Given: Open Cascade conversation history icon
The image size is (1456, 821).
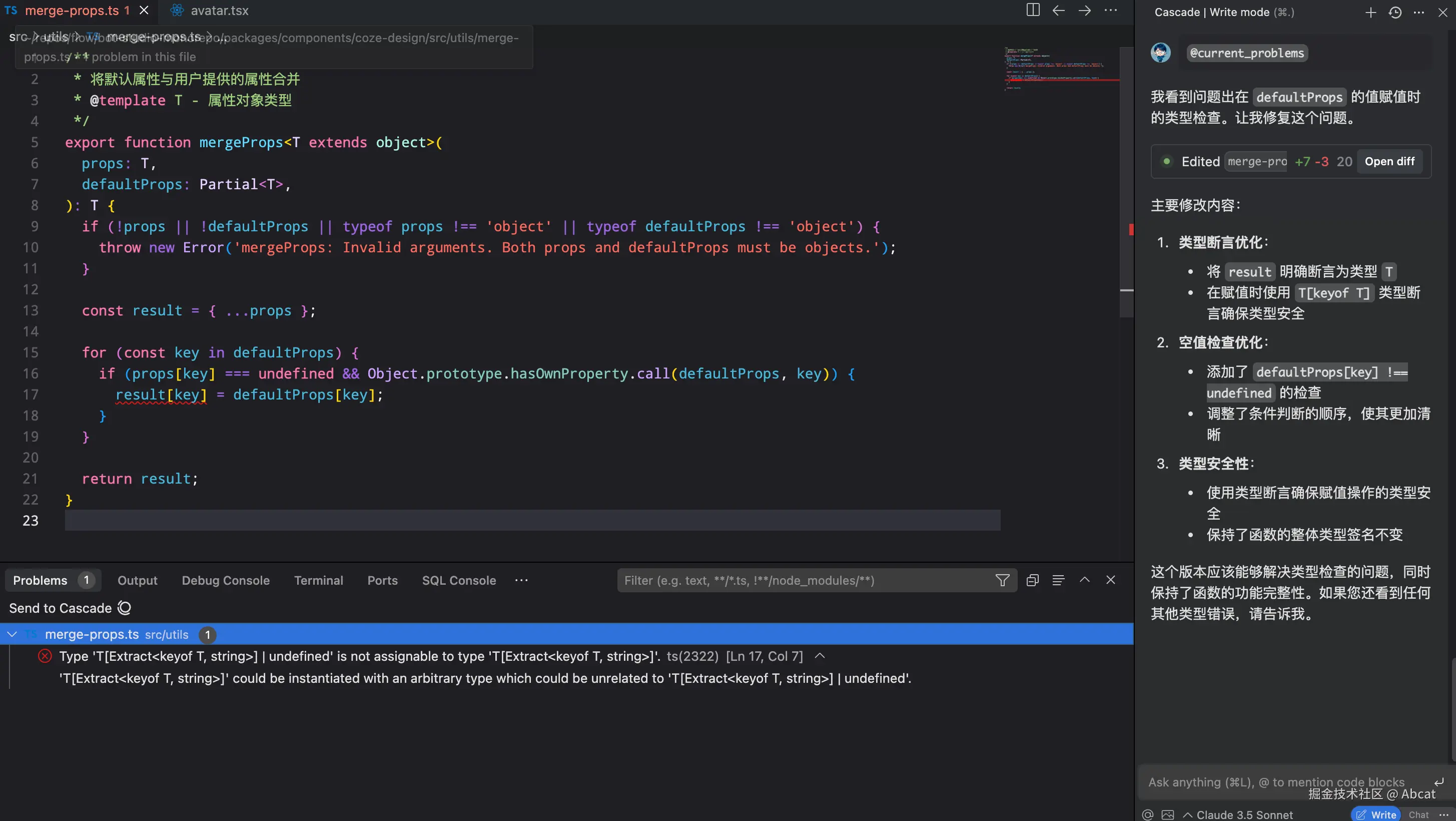Looking at the screenshot, I should [x=1394, y=13].
